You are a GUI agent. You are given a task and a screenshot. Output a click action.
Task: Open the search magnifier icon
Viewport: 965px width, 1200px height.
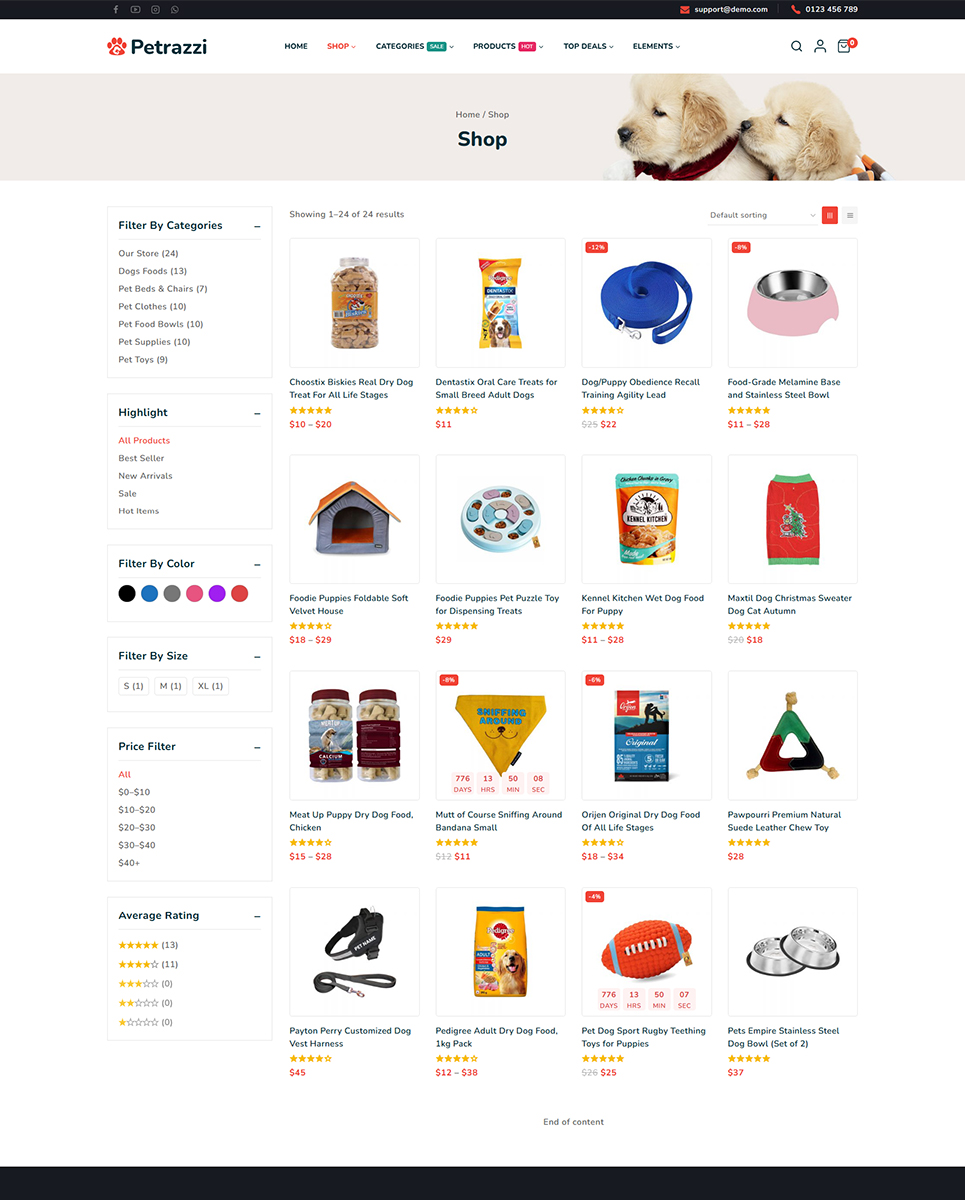pyautogui.click(x=796, y=46)
